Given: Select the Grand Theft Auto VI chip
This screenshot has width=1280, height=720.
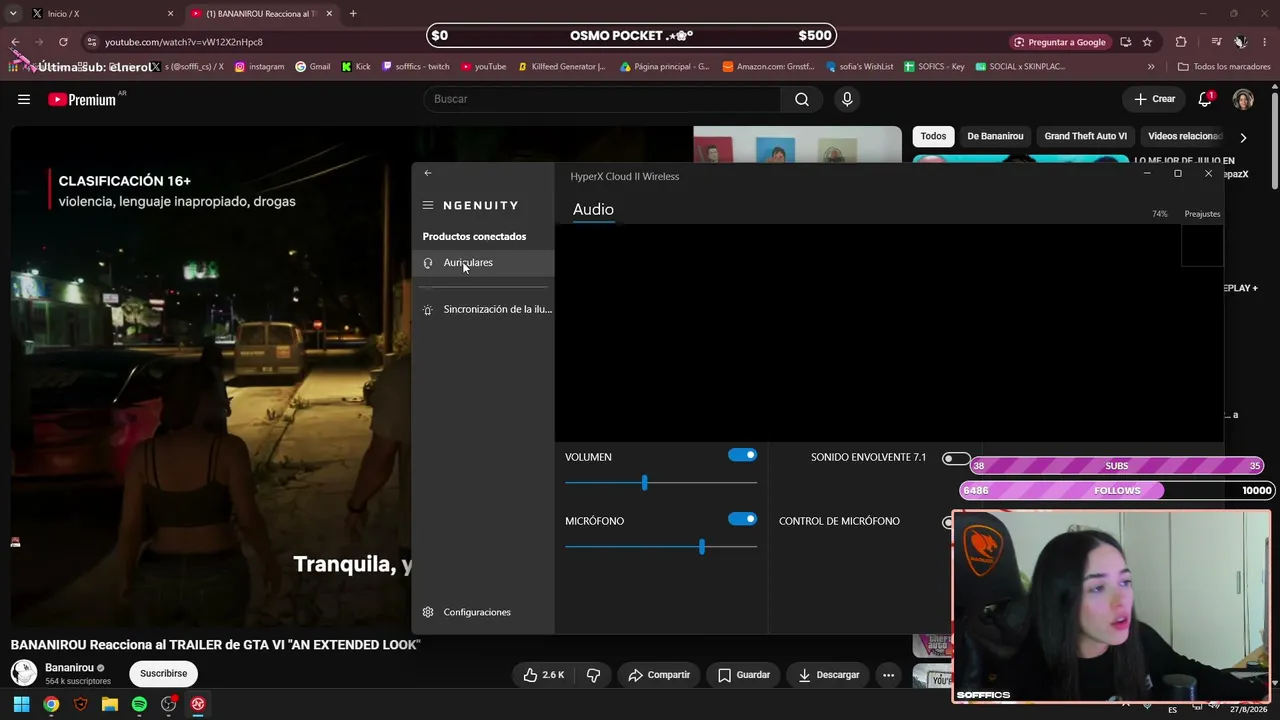Looking at the screenshot, I should click(1085, 136).
